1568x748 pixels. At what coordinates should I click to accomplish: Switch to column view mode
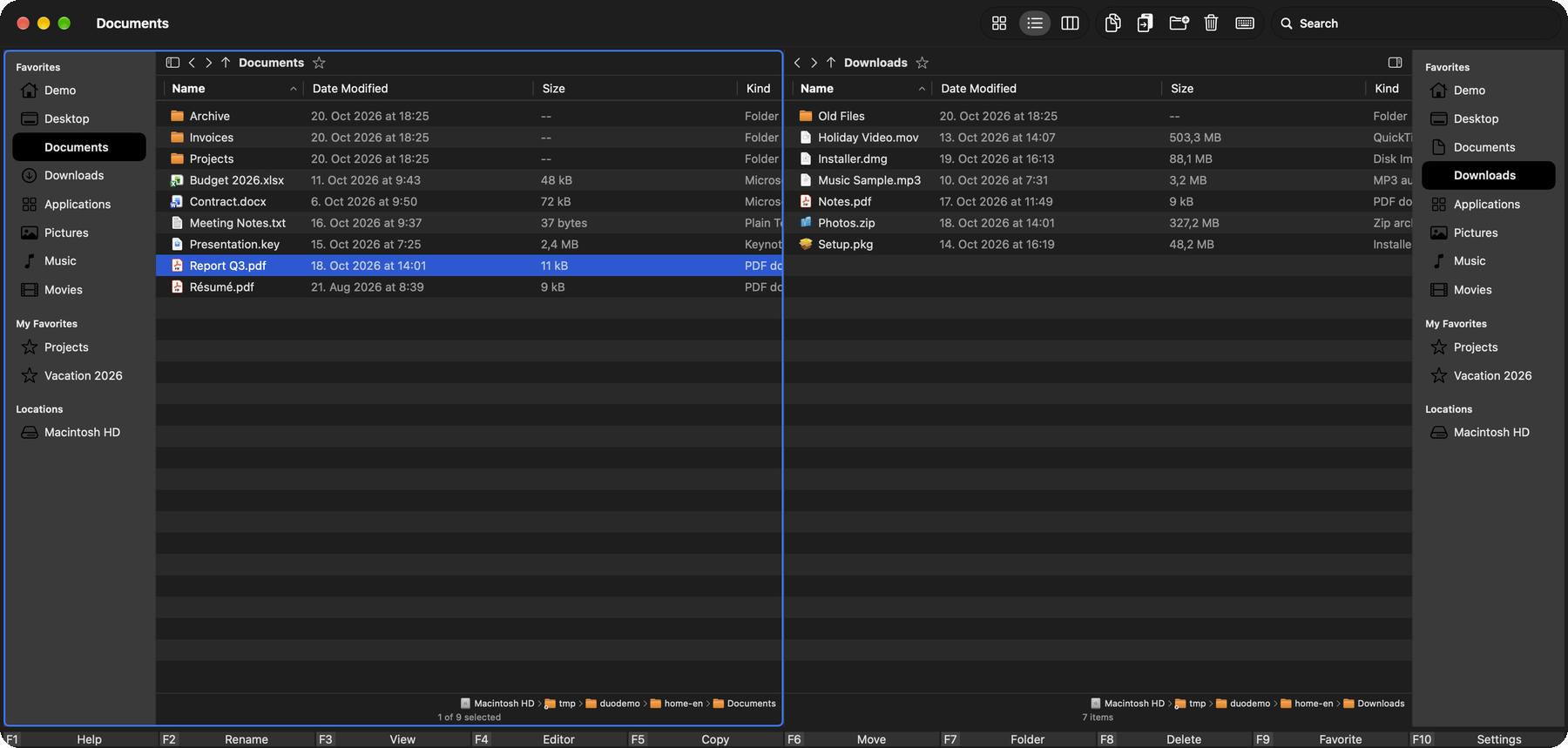coord(1070,24)
